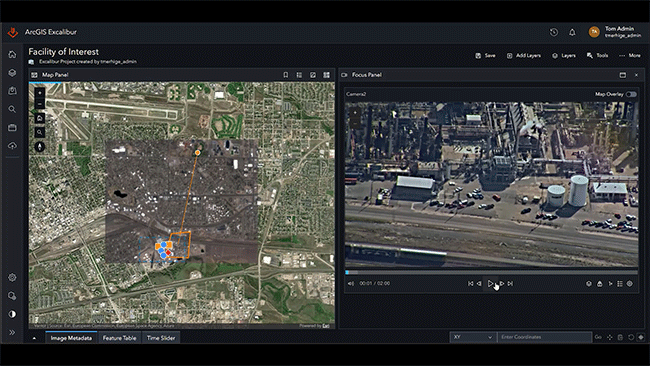The height and width of the screenshot is (366, 650).
Task: Switch to the Feature Table tab
Action: (x=119, y=338)
